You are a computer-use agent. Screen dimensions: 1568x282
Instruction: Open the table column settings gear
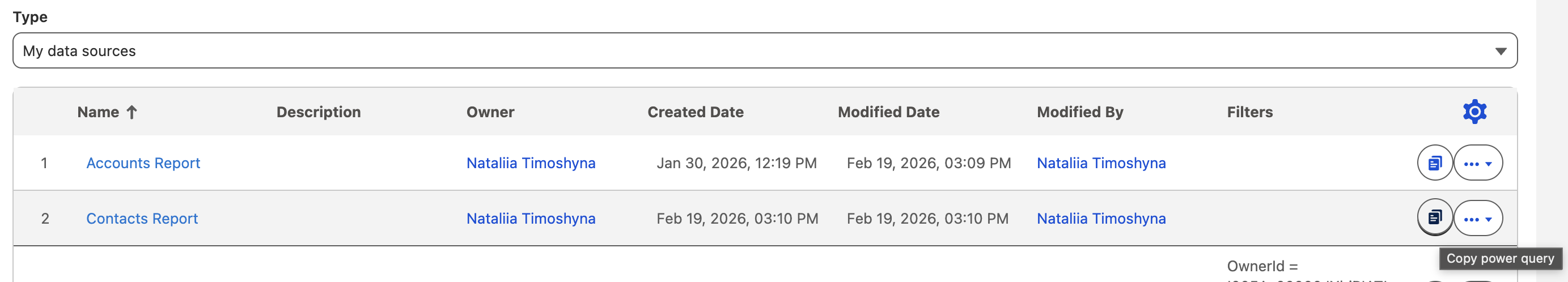click(x=1474, y=112)
